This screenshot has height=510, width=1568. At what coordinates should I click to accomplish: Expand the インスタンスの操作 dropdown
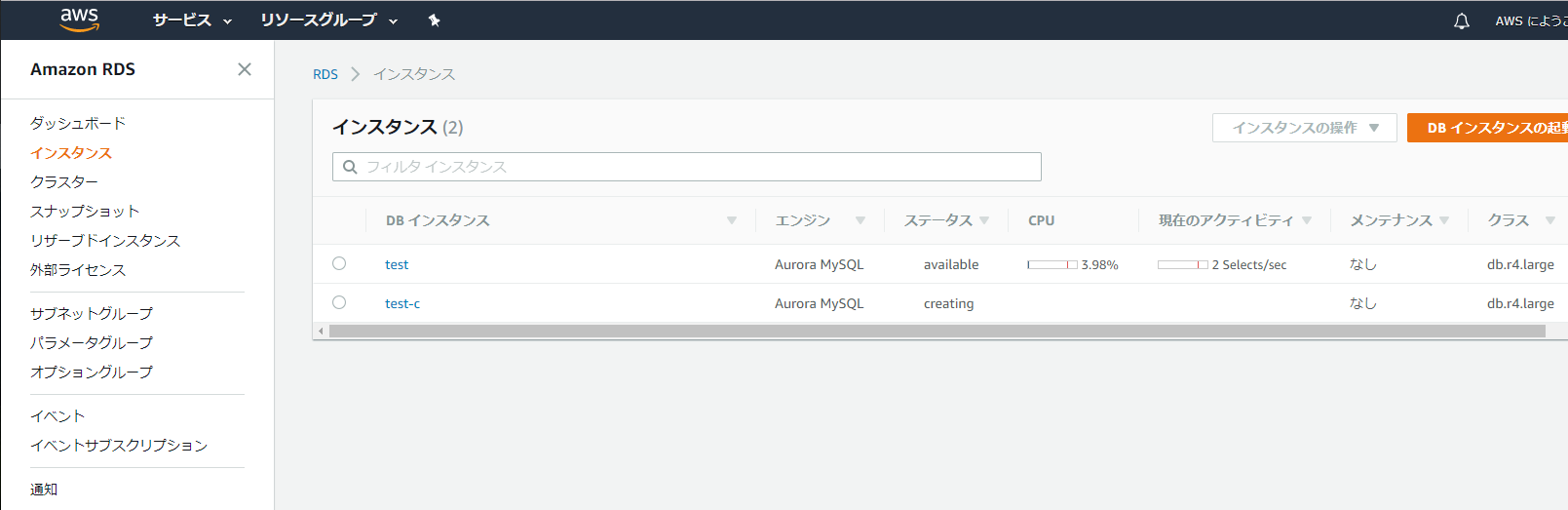[x=1305, y=128]
